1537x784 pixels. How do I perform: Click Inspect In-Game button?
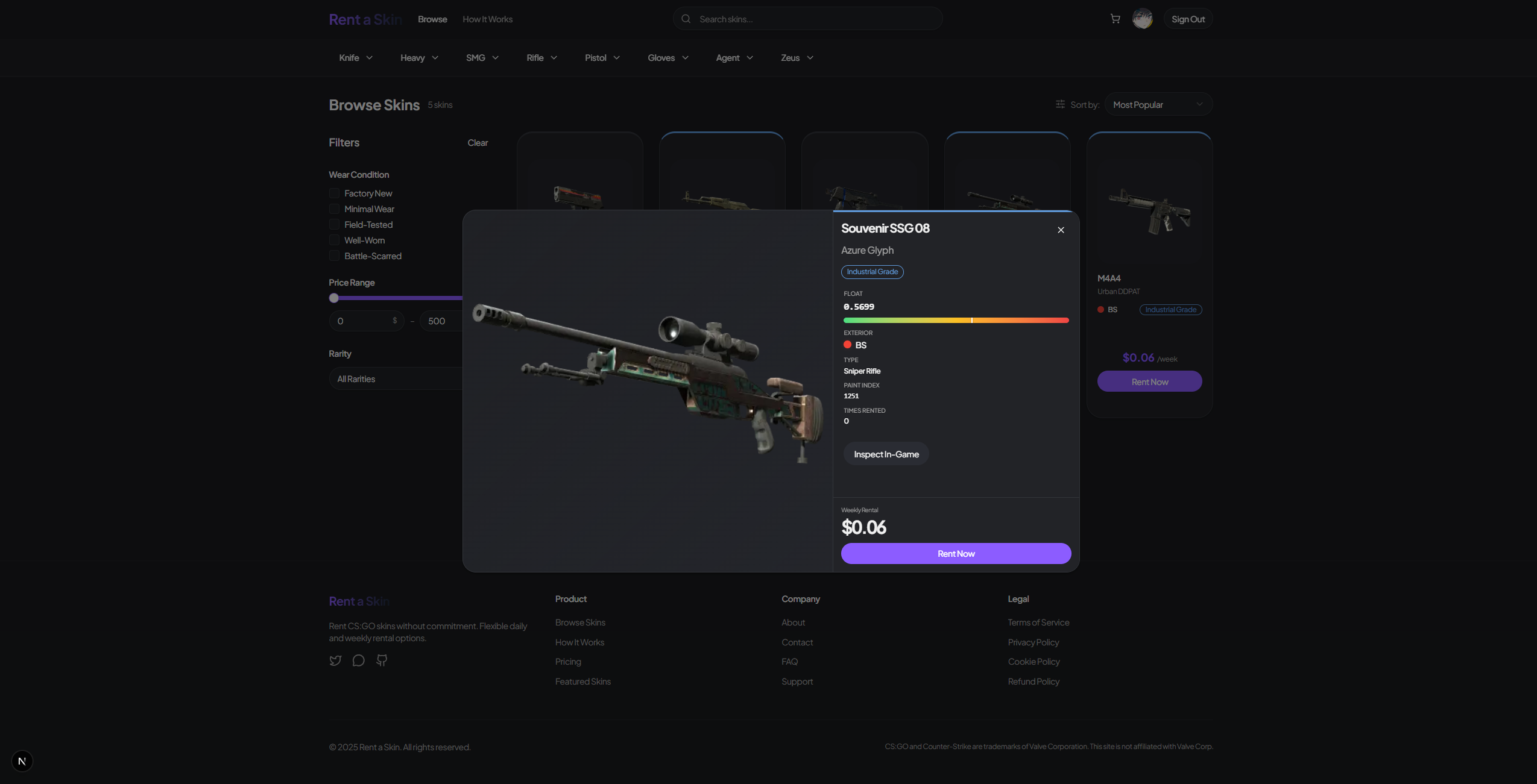point(886,454)
